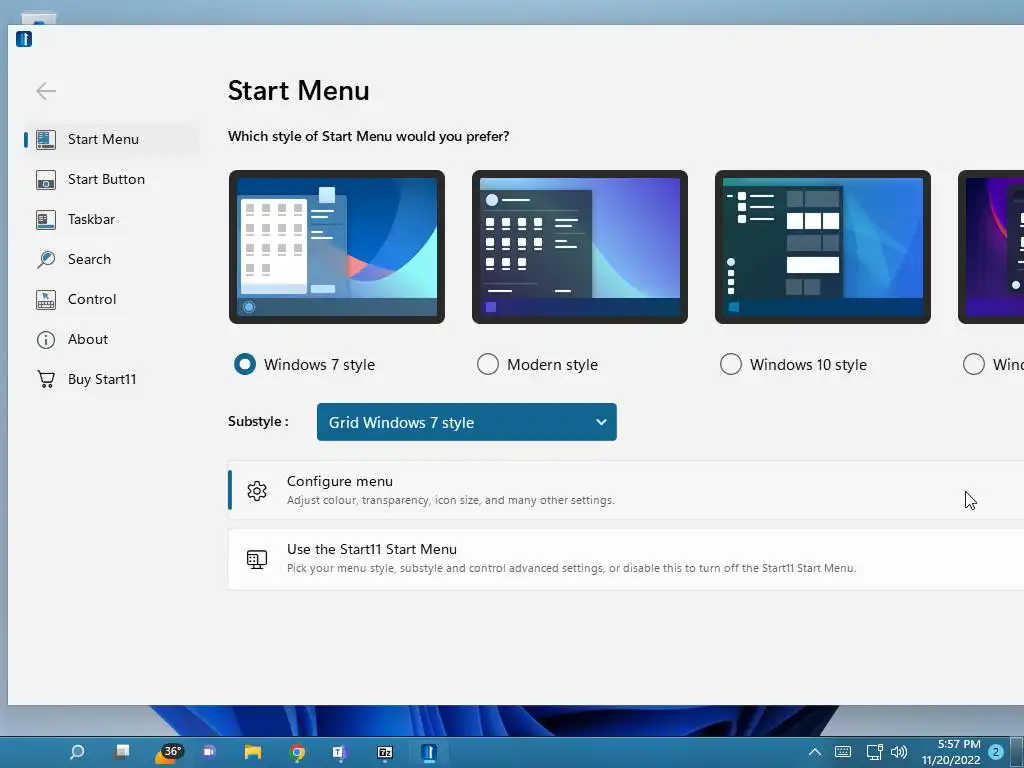Select Windows 7 style radio button
This screenshot has height=768, width=1024.
pos(245,364)
